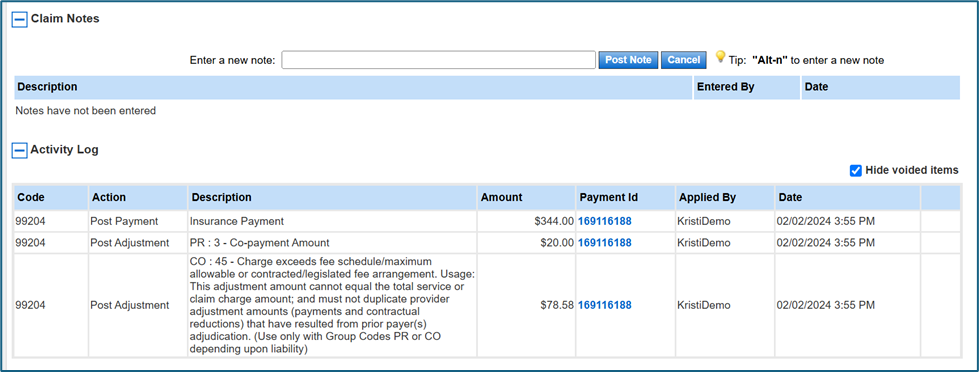The height and width of the screenshot is (372, 979).
Task: Click the date in the Insurance Payment row
Action: coord(825,221)
